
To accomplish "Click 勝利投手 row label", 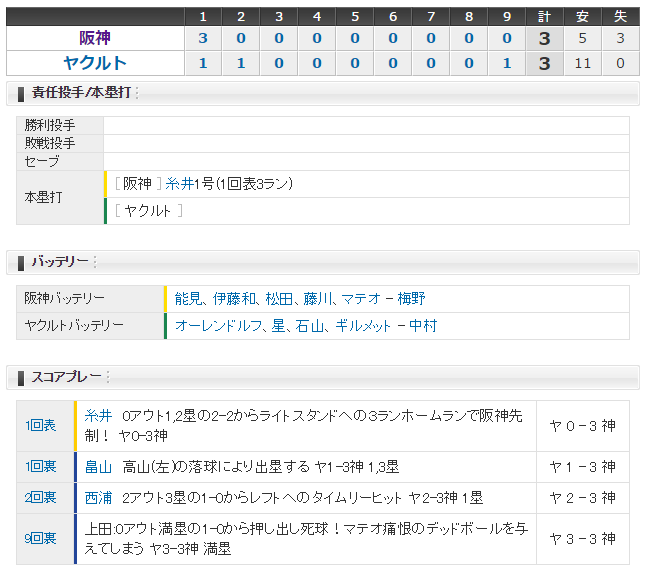I will coord(50,125).
